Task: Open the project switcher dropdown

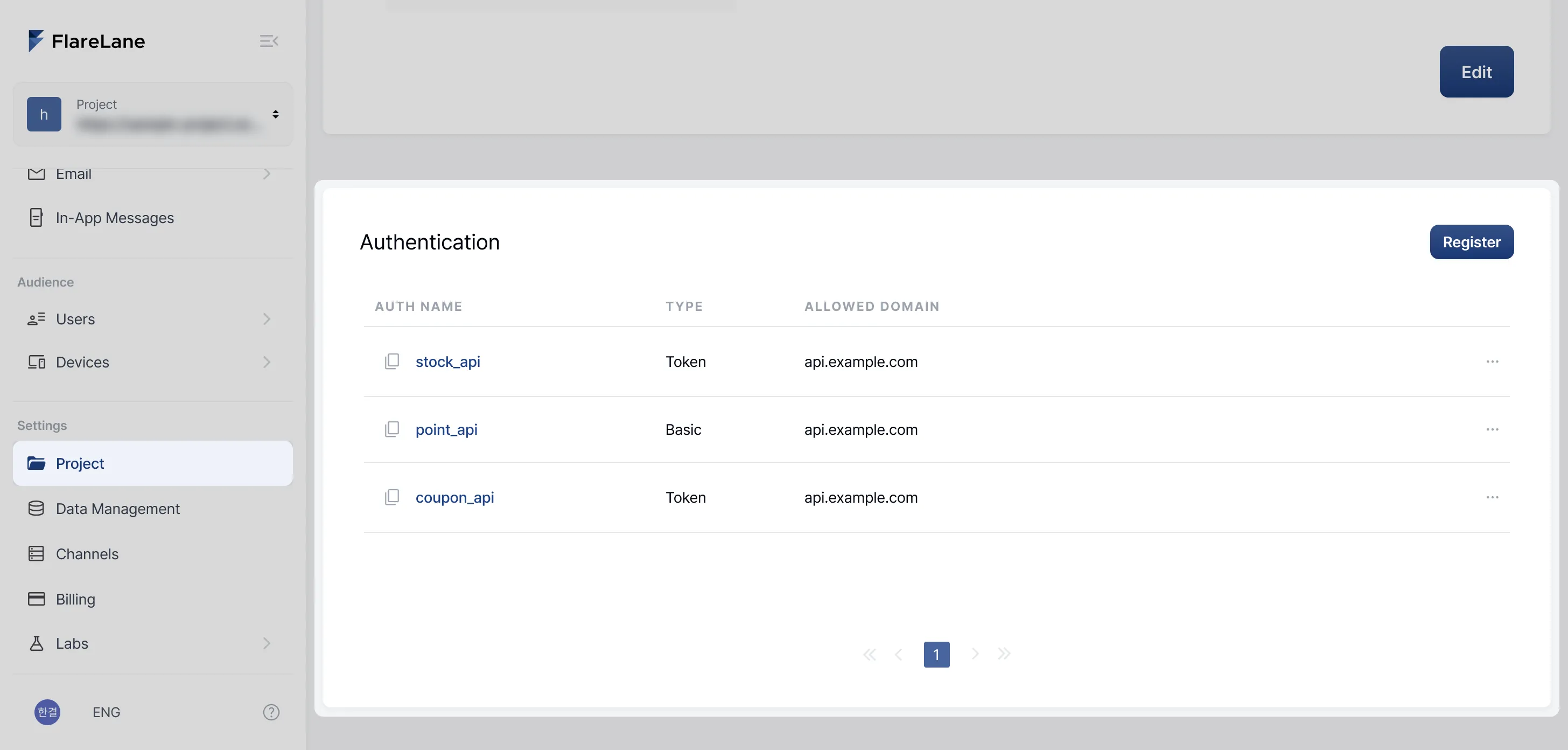Action: coord(153,115)
